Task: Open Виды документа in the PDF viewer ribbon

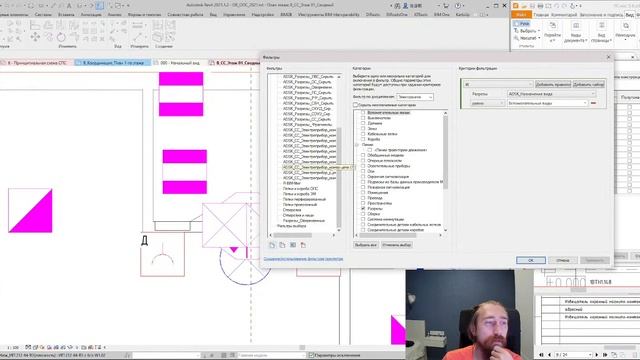Action: point(576,32)
